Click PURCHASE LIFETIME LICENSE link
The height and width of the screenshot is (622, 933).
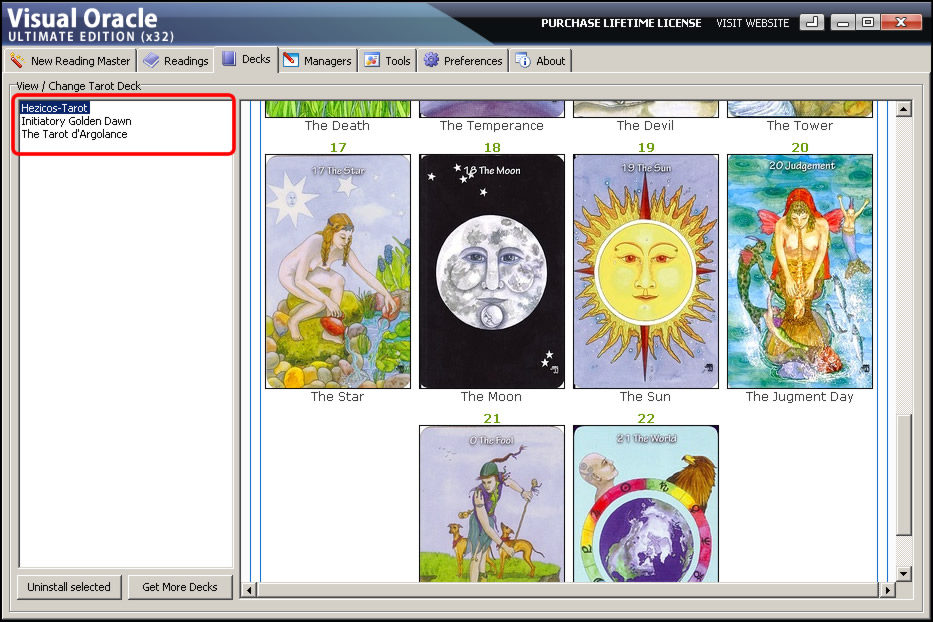(x=621, y=23)
